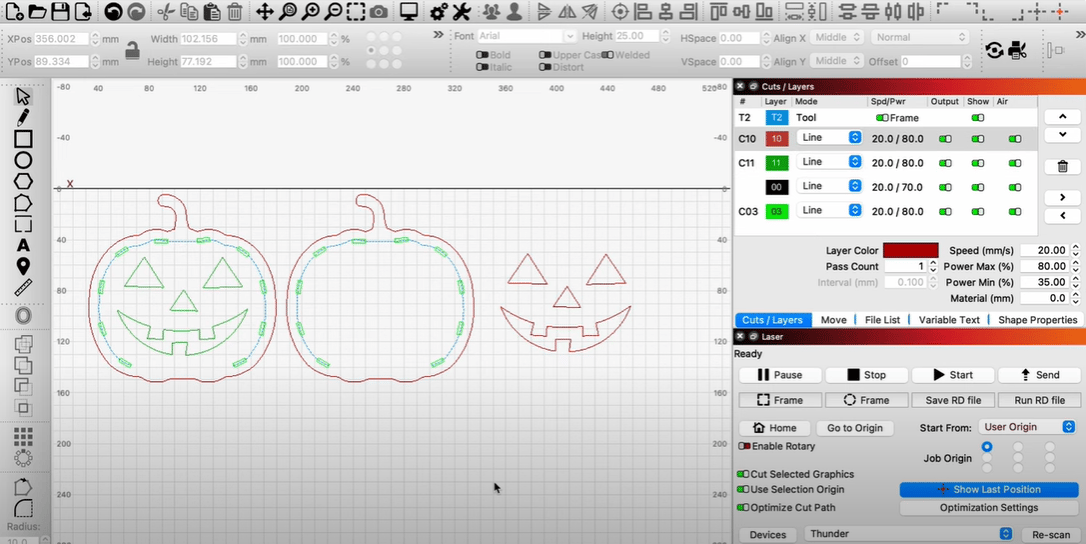
Task: Open Settings with the gears icon
Action: click(439, 11)
